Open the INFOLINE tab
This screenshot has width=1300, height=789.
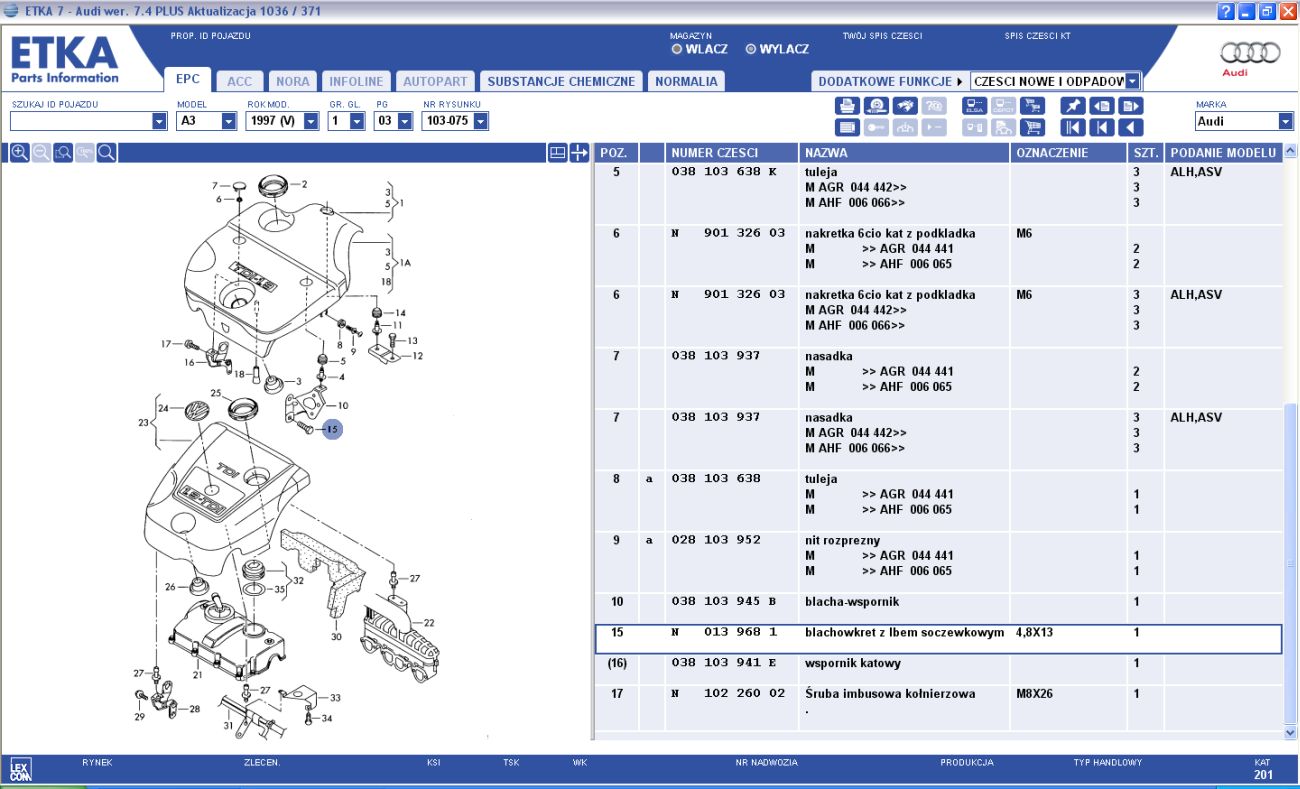click(356, 81)
